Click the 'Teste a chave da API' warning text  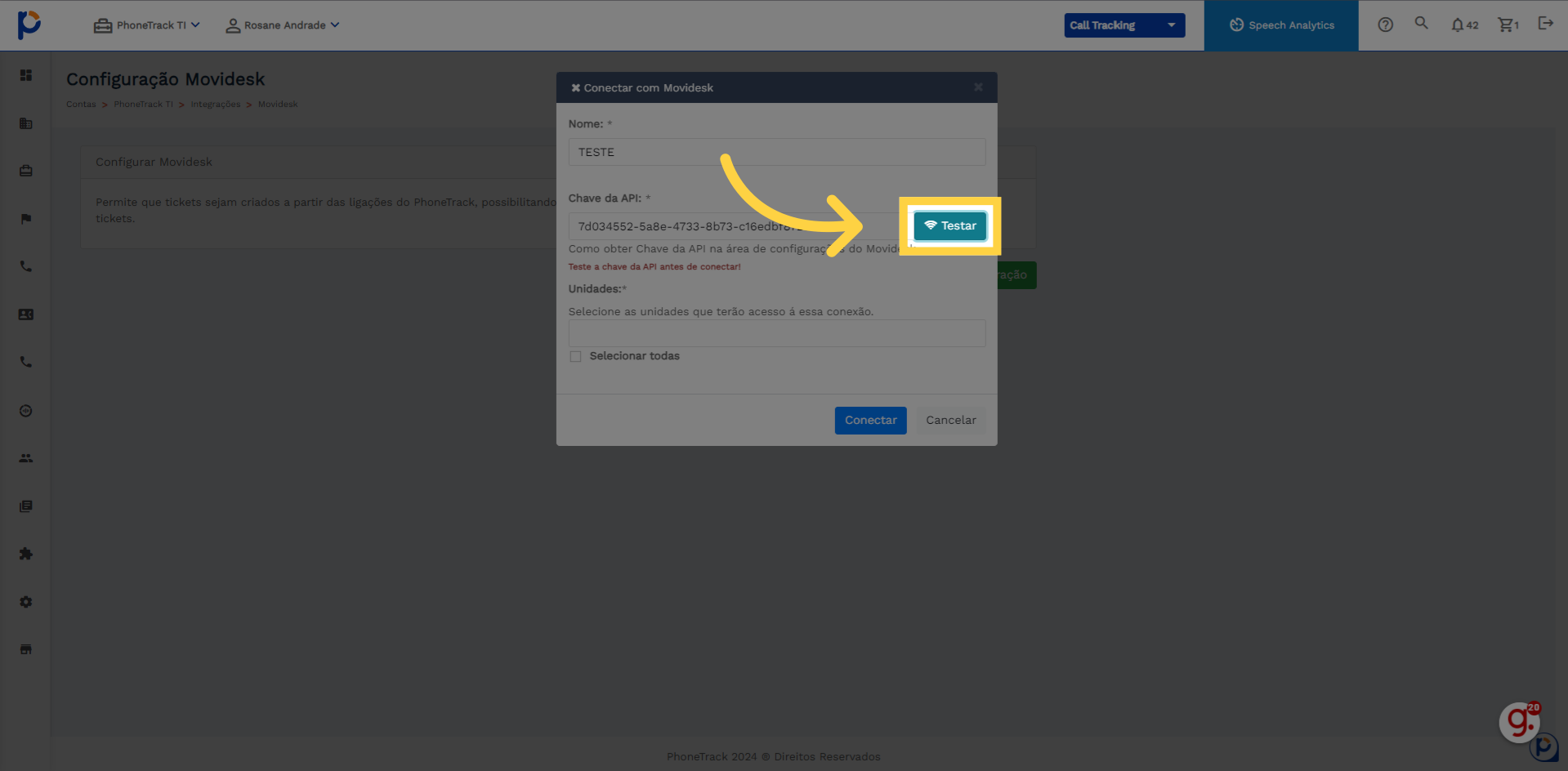654,267
